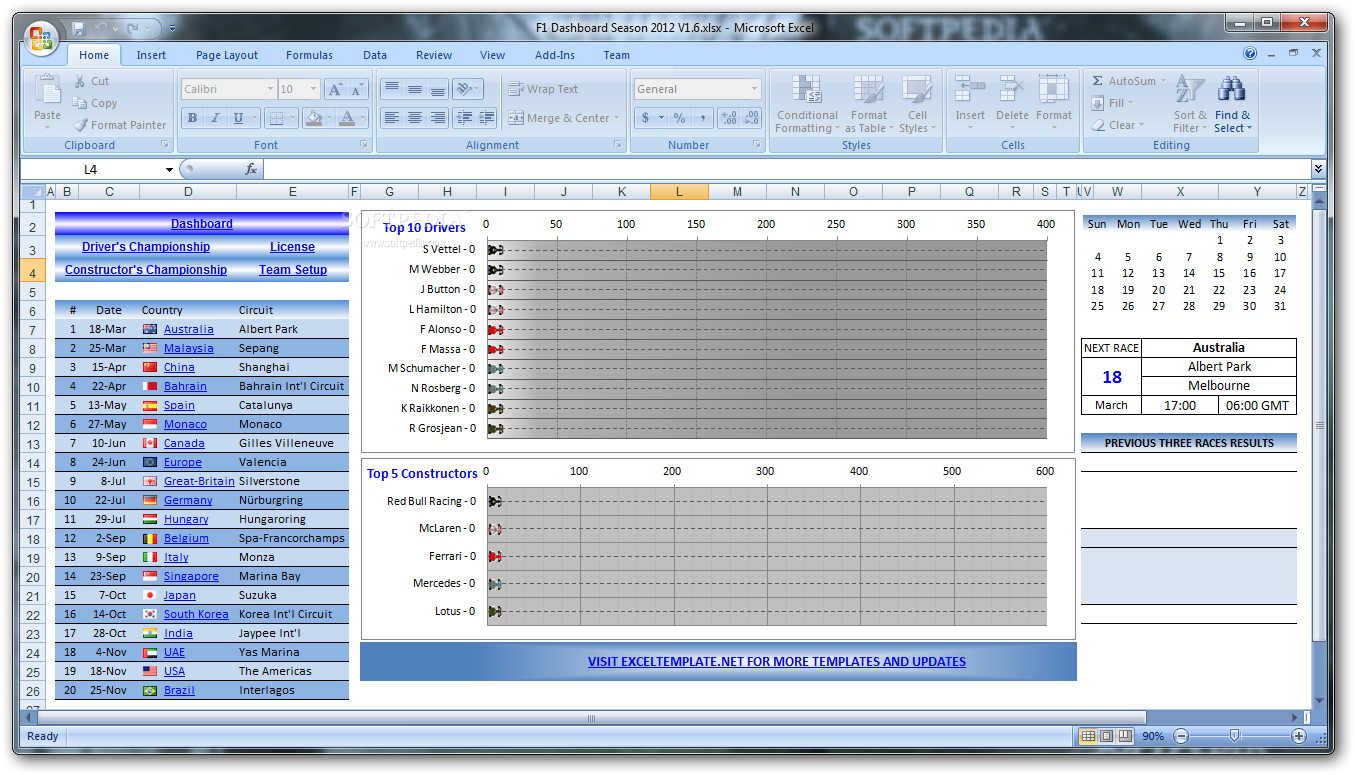The height and width of the screenshot is (775, 1355).
Task: Click the Find & Select binoculars
Action: tap(1231, 89)
